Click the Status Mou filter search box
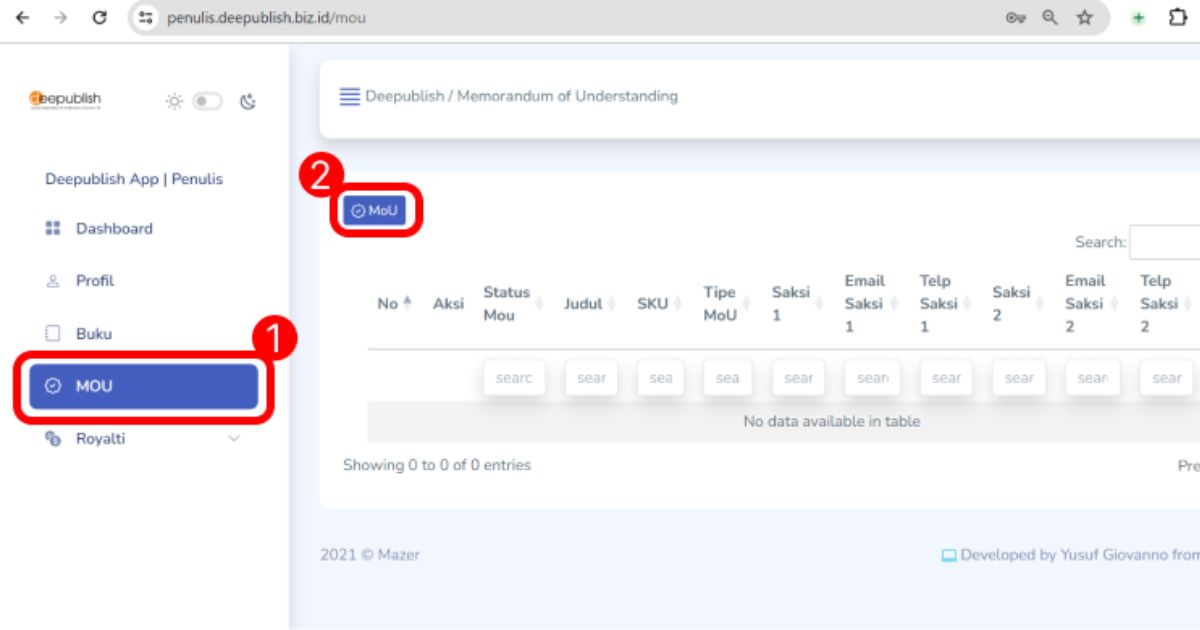This screenshot has width=1200, height=630. pos(514,378)
